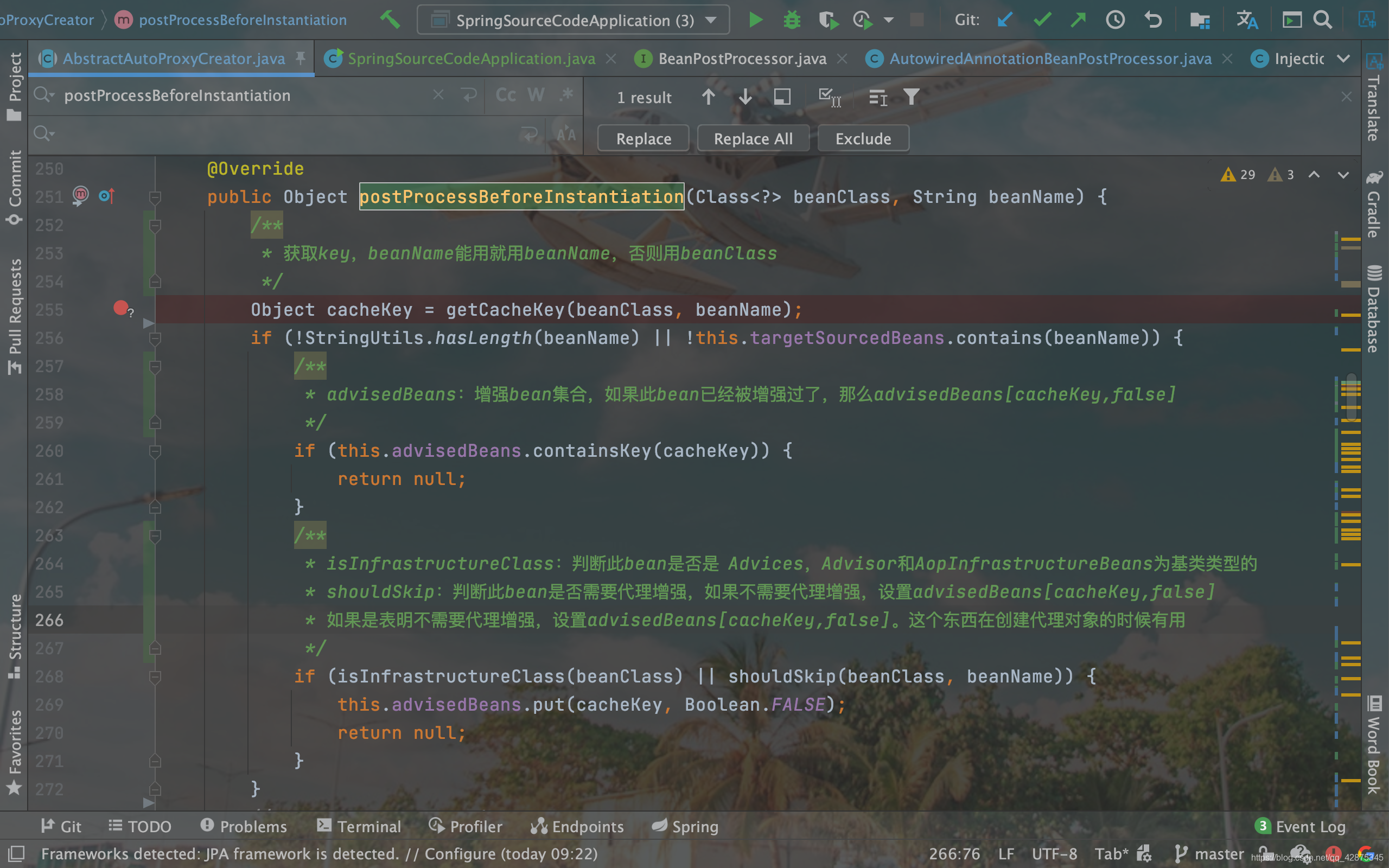1389x868 pixels.
Task: Click the filter search results icon
Action: (x=911, y=97)
